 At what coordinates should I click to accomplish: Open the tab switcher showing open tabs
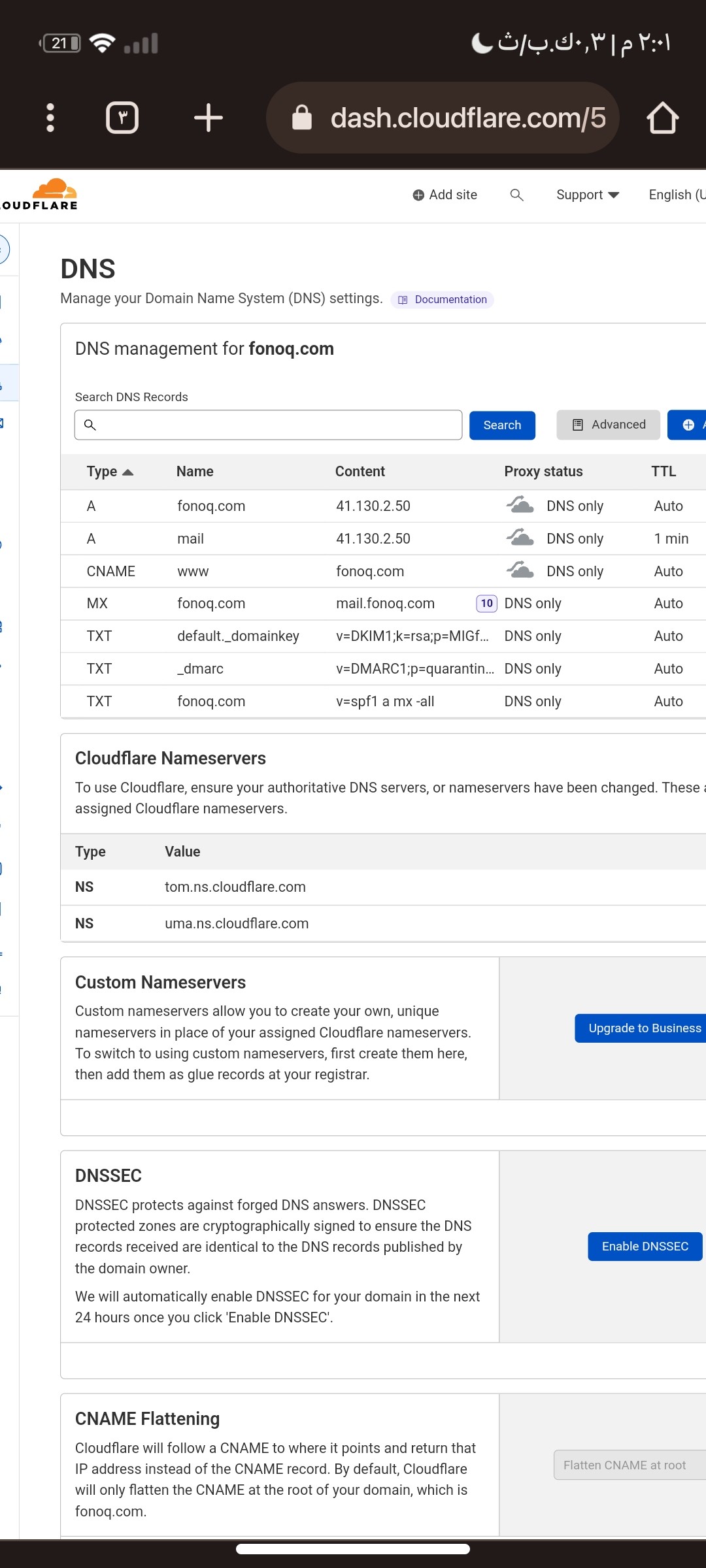(122, 118)
